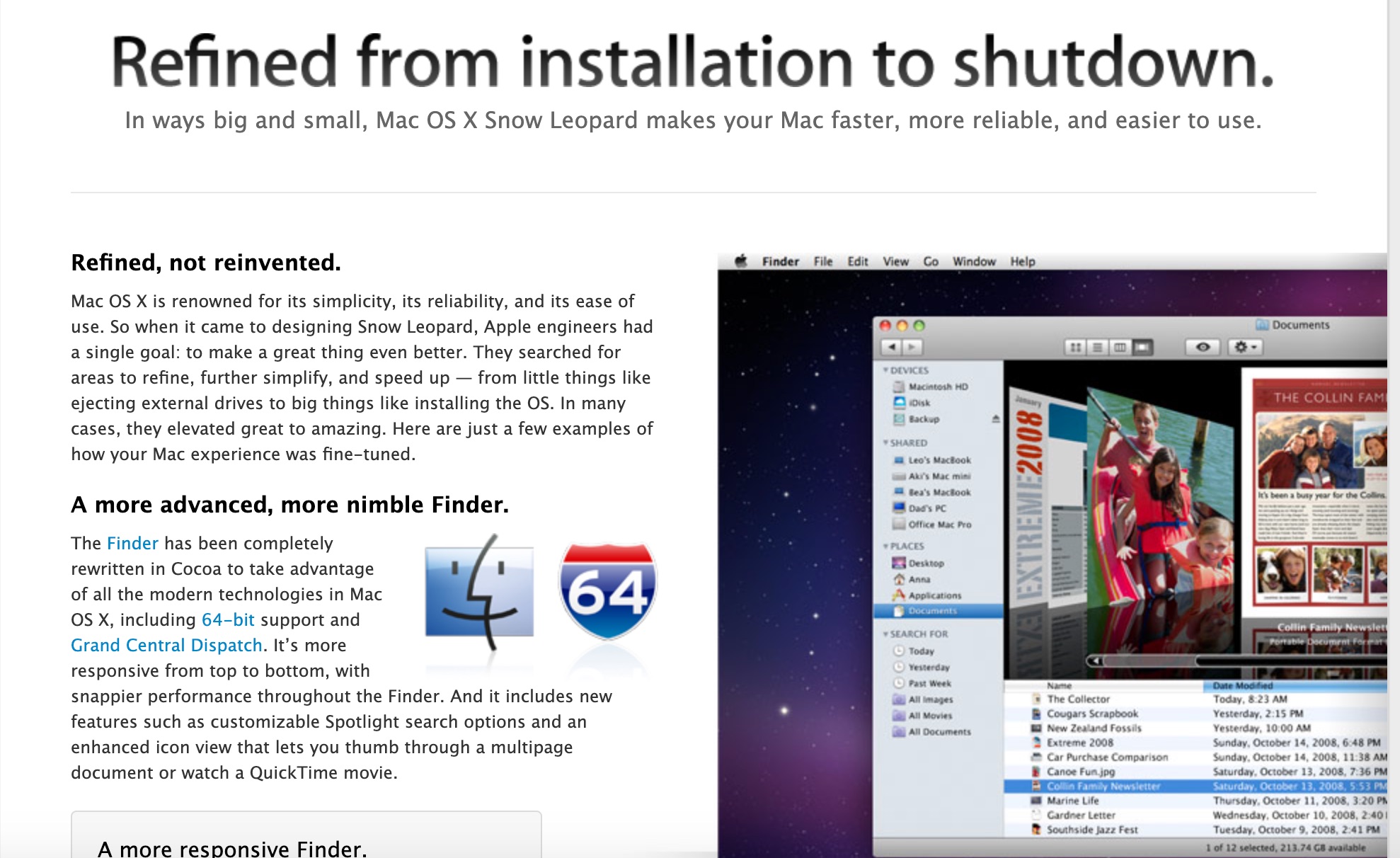This screenshot has width=1400, height=858.
Task: Select The Collector file row
Action: [1195, 699]
